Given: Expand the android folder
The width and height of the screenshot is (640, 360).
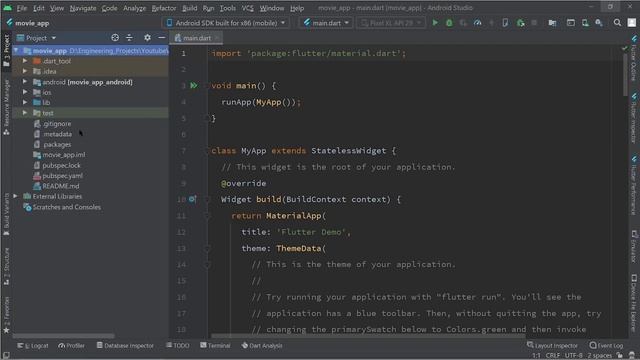Looking at the screenshot, I should click(x=25, y=82).
